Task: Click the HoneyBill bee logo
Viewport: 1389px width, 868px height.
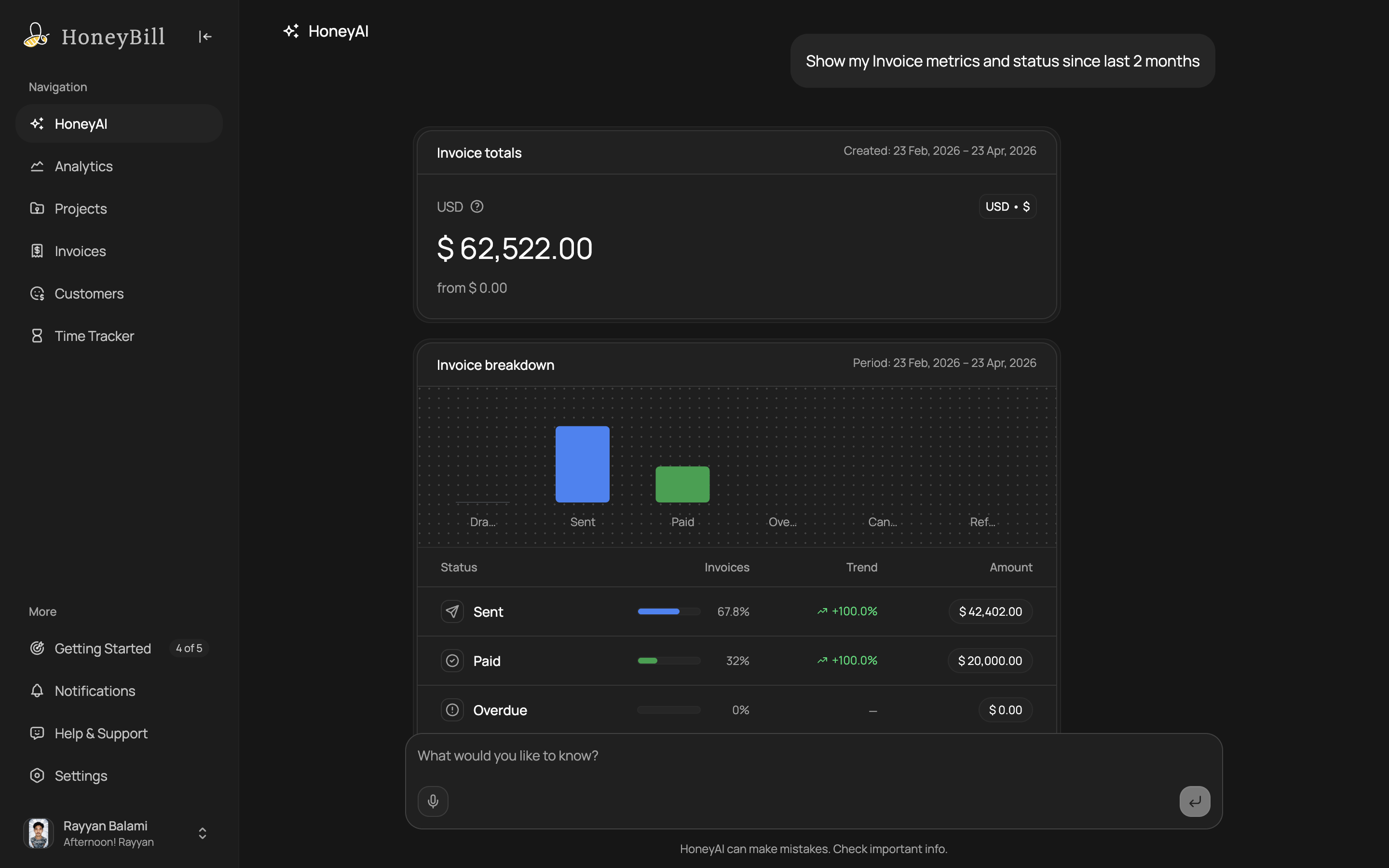Action: [36, 36]
